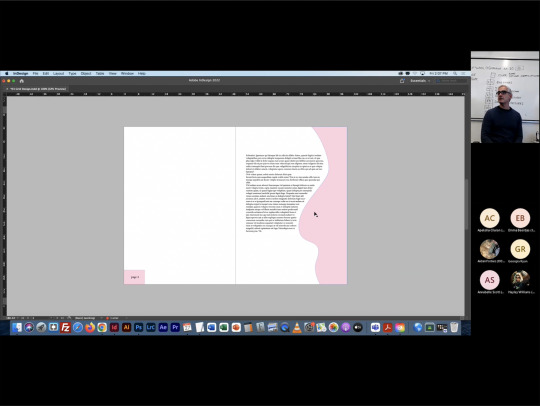
Task: Select the AS participant avatar
Action: pyautogui.click(x=489, y=280)
